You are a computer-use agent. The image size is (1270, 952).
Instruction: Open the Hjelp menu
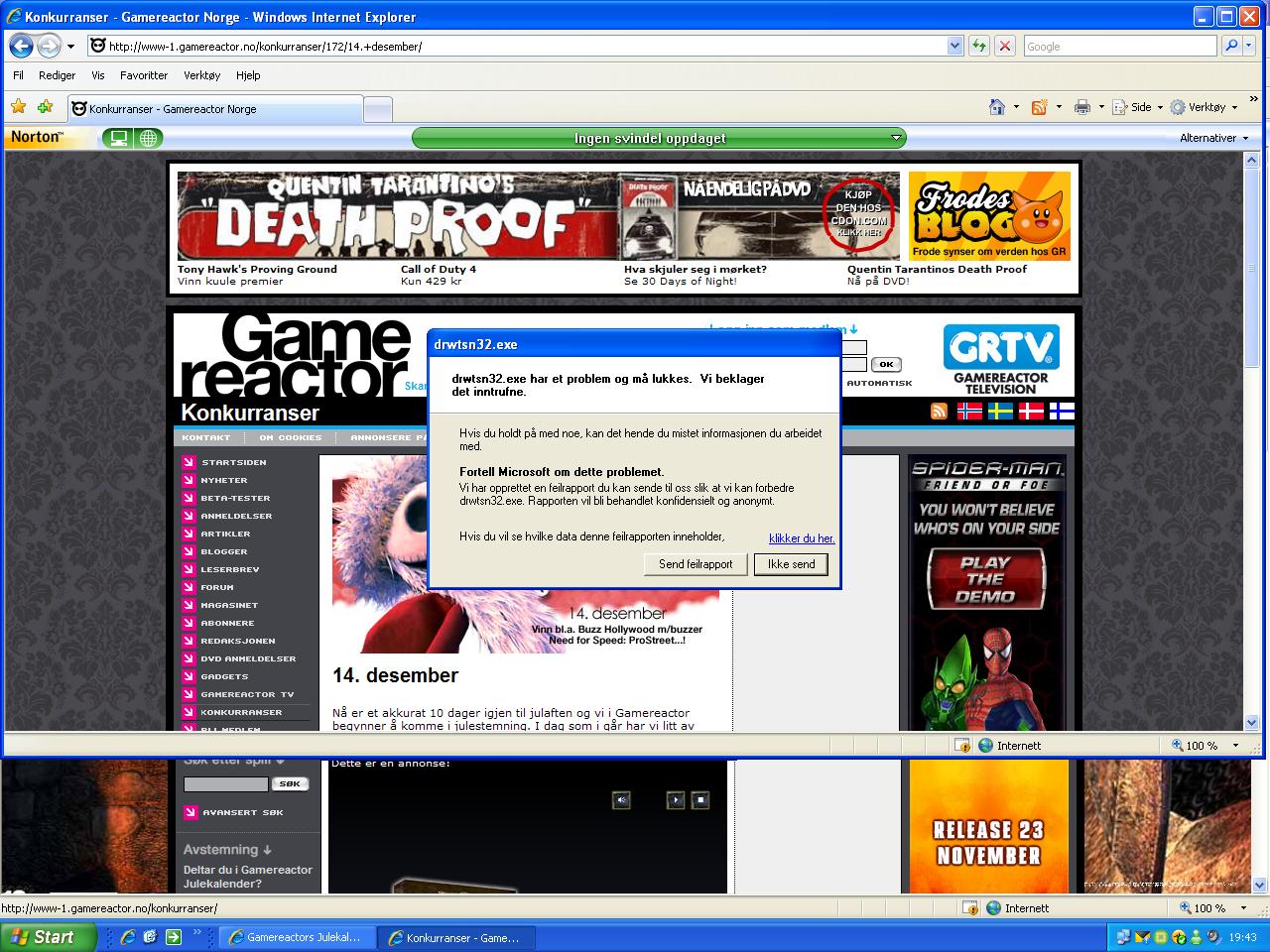pos(248,75)
